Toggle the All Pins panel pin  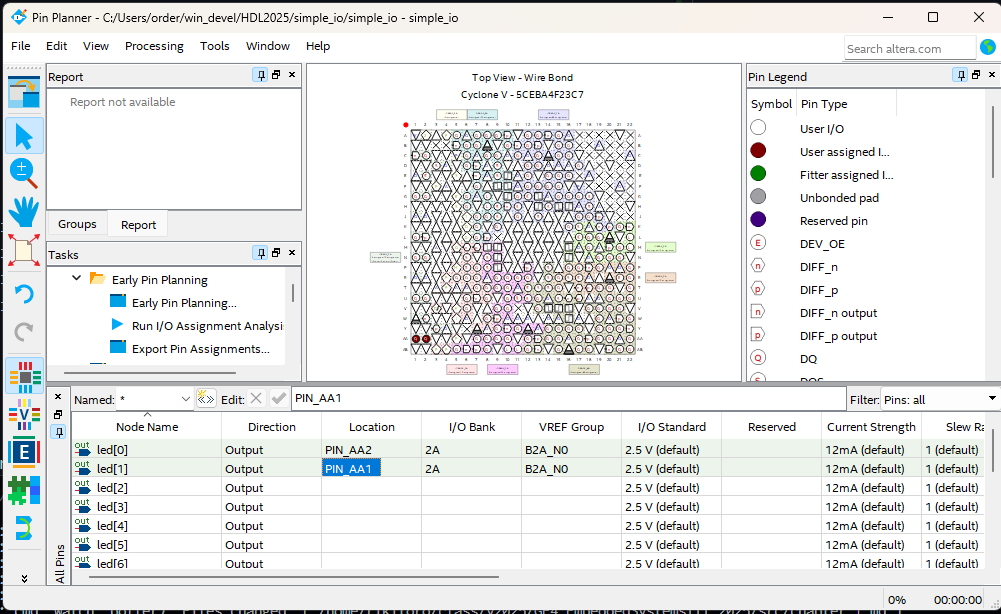(x=58, y=432)
